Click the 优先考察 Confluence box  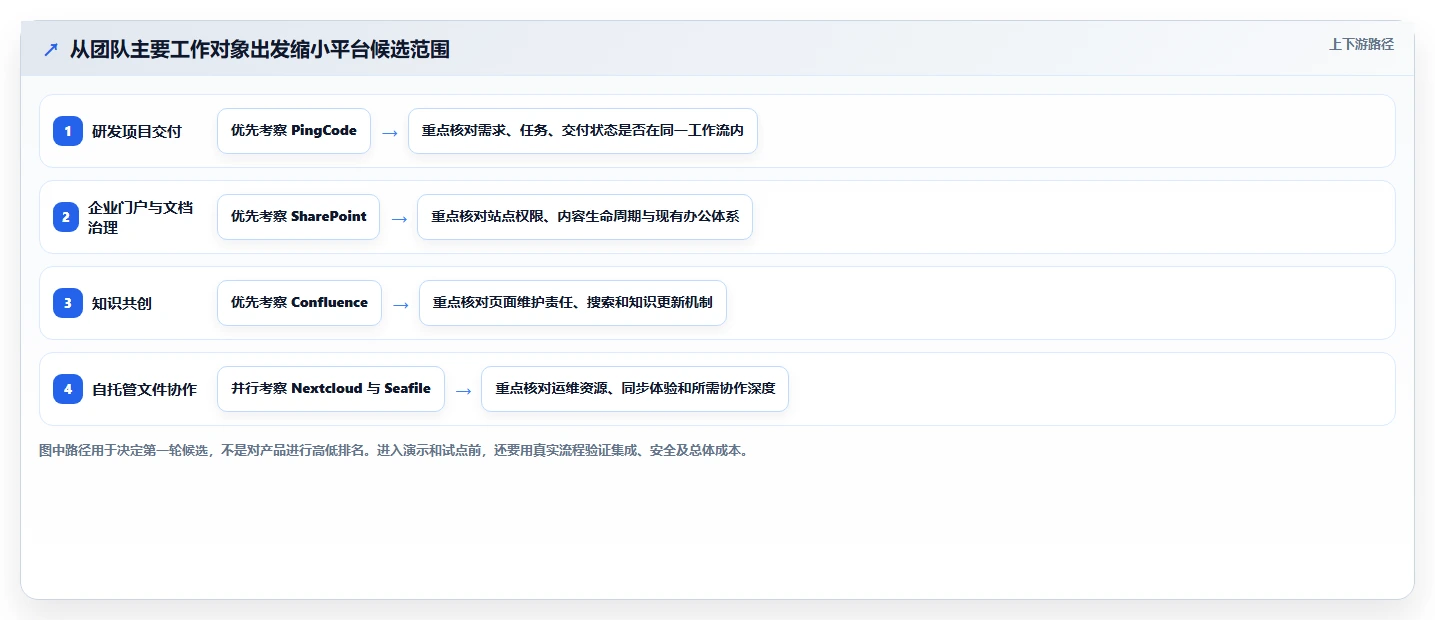click(300, 303)
